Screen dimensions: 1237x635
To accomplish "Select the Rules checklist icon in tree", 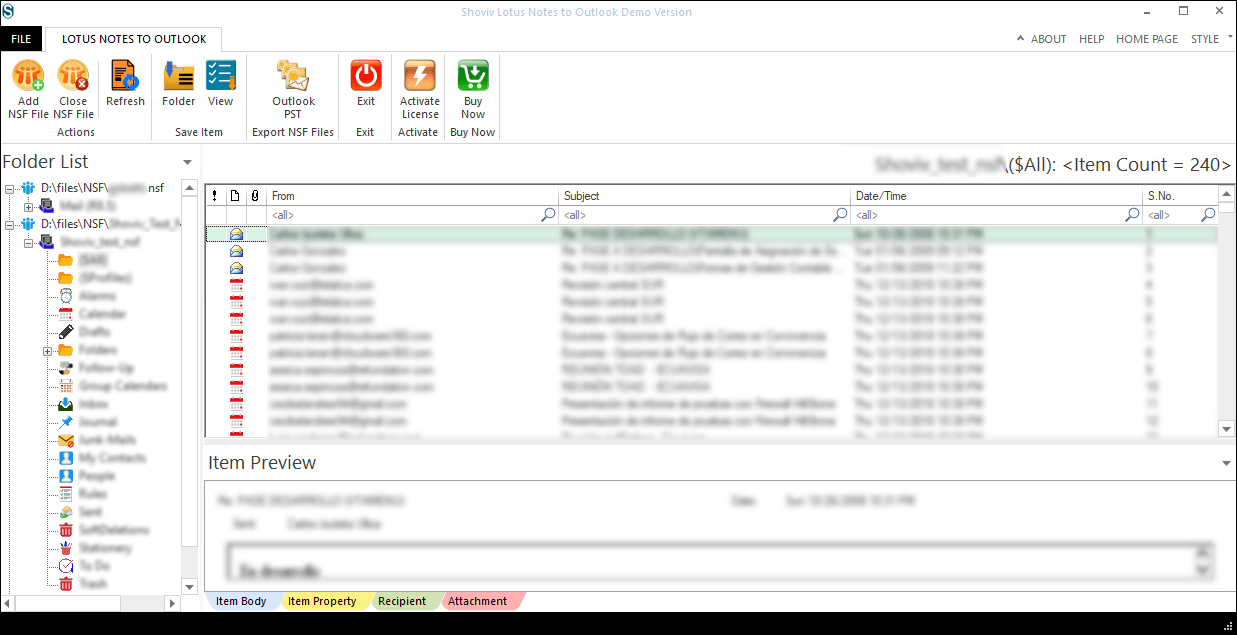I will pyautogui.click(x=65, y=494).
